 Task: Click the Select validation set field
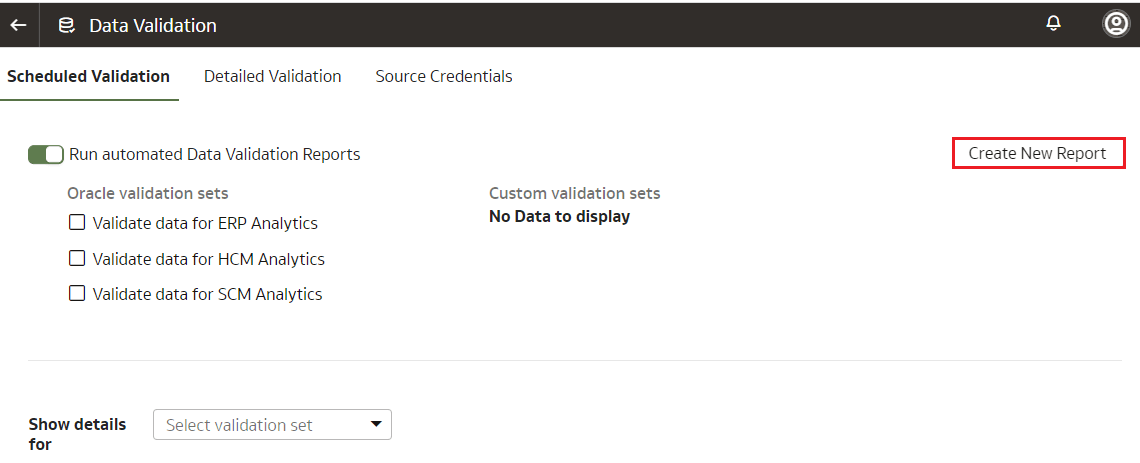click(x=260, y=425)
